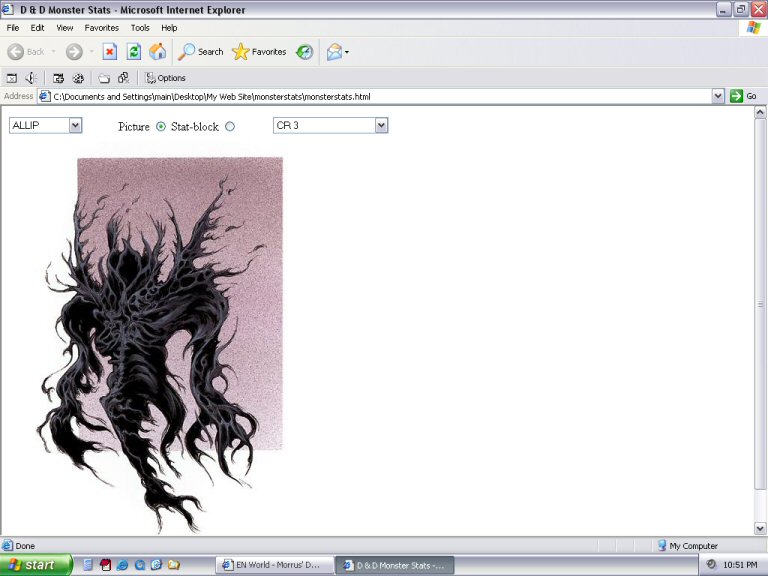Select the Picture radio button
The width and height of the screenshot is (768, 576).
pos(161,126)
